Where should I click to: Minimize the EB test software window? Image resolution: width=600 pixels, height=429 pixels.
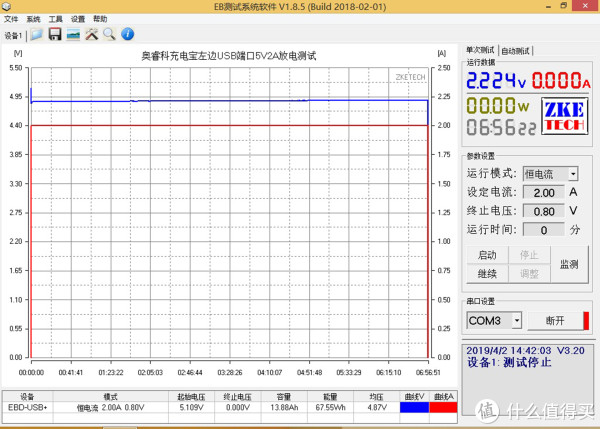click(548, 6)
